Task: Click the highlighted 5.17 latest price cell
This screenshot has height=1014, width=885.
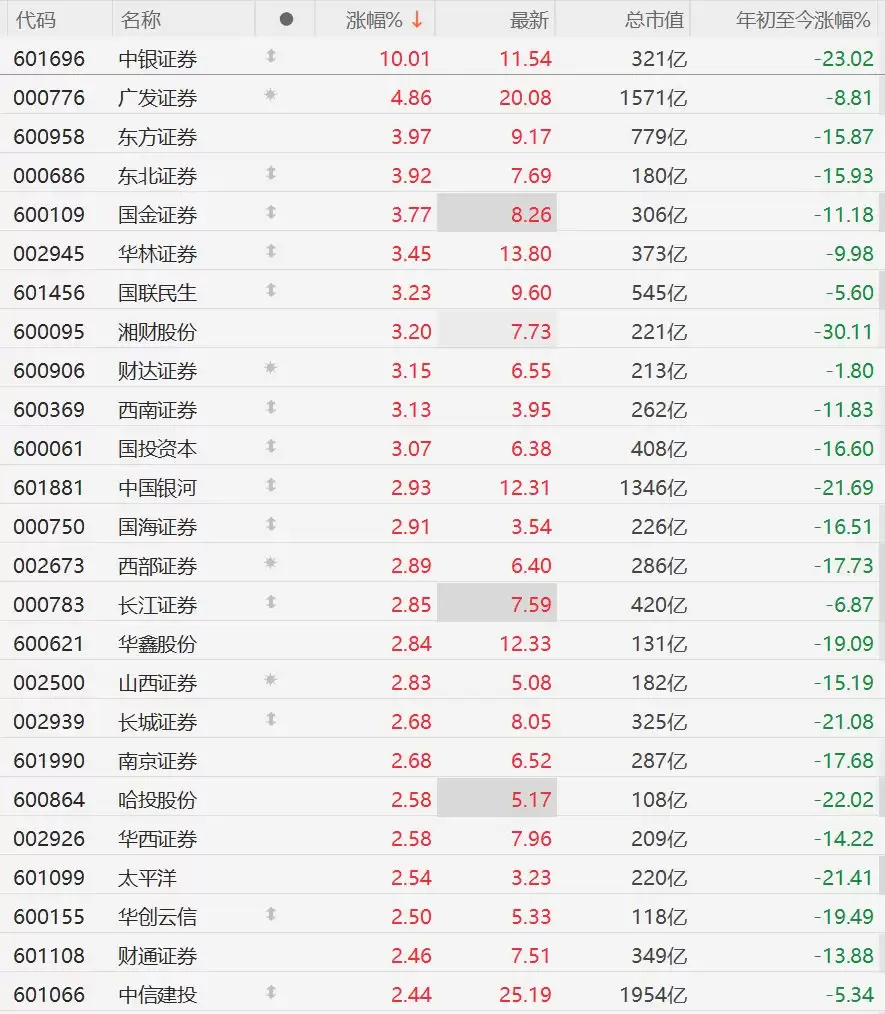Action: (496, 797)
